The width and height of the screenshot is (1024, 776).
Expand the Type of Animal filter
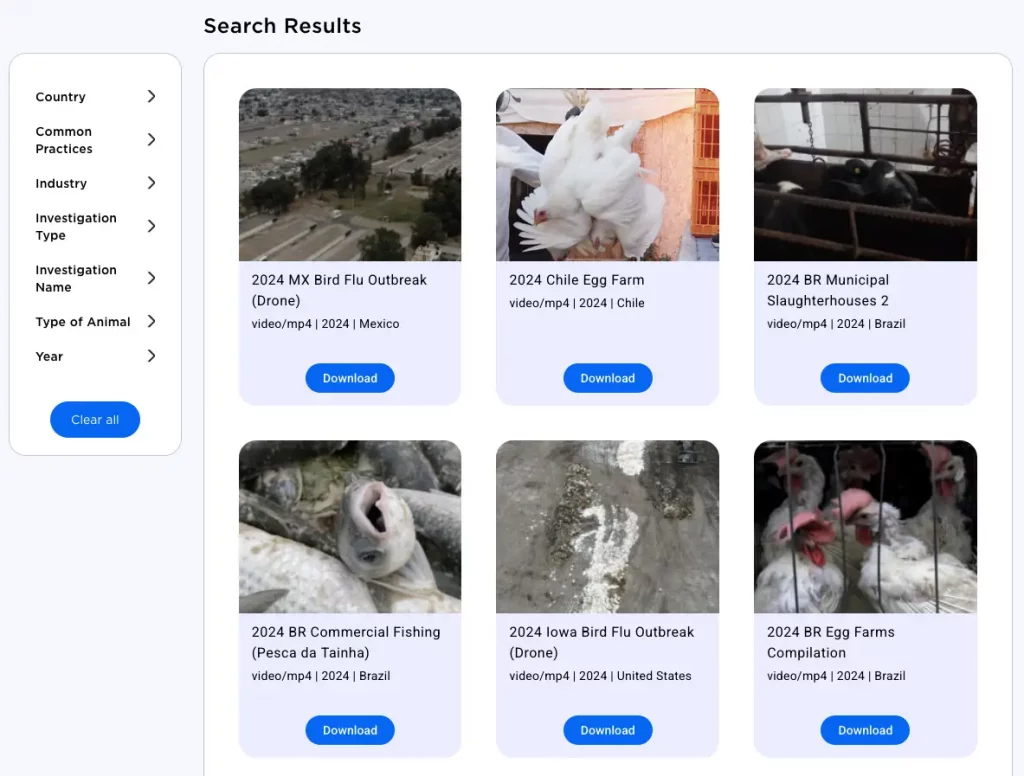pos(151,322)
